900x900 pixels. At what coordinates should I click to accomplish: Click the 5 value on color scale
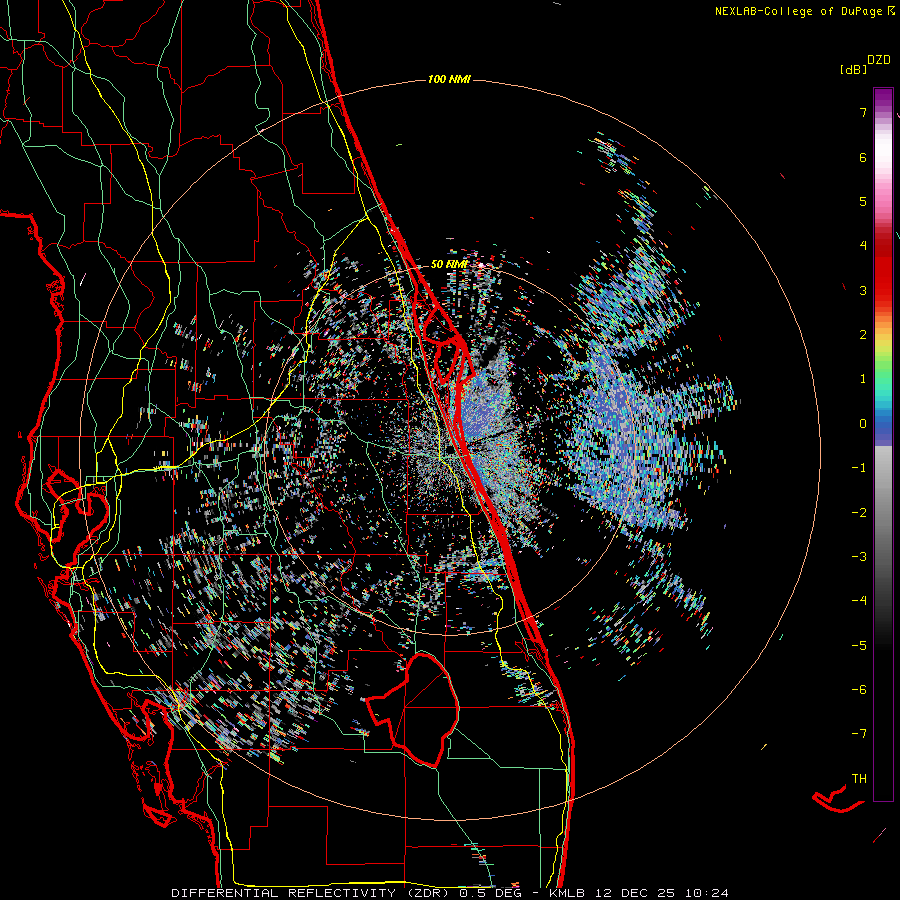(863, 201)
